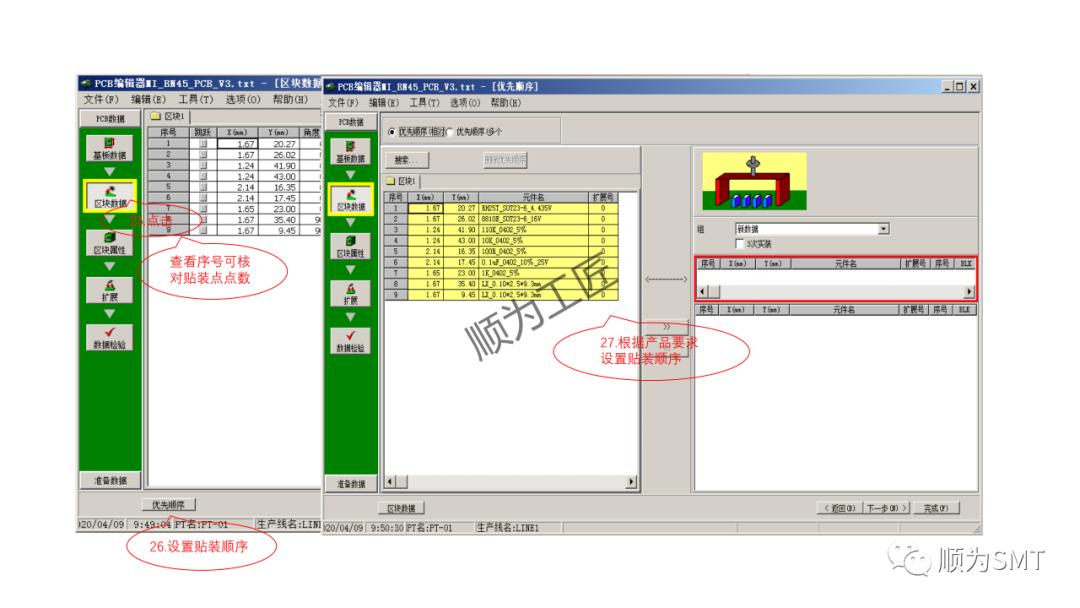Open 选项(O) menu in 优先顺序 window

pos(465,103)
